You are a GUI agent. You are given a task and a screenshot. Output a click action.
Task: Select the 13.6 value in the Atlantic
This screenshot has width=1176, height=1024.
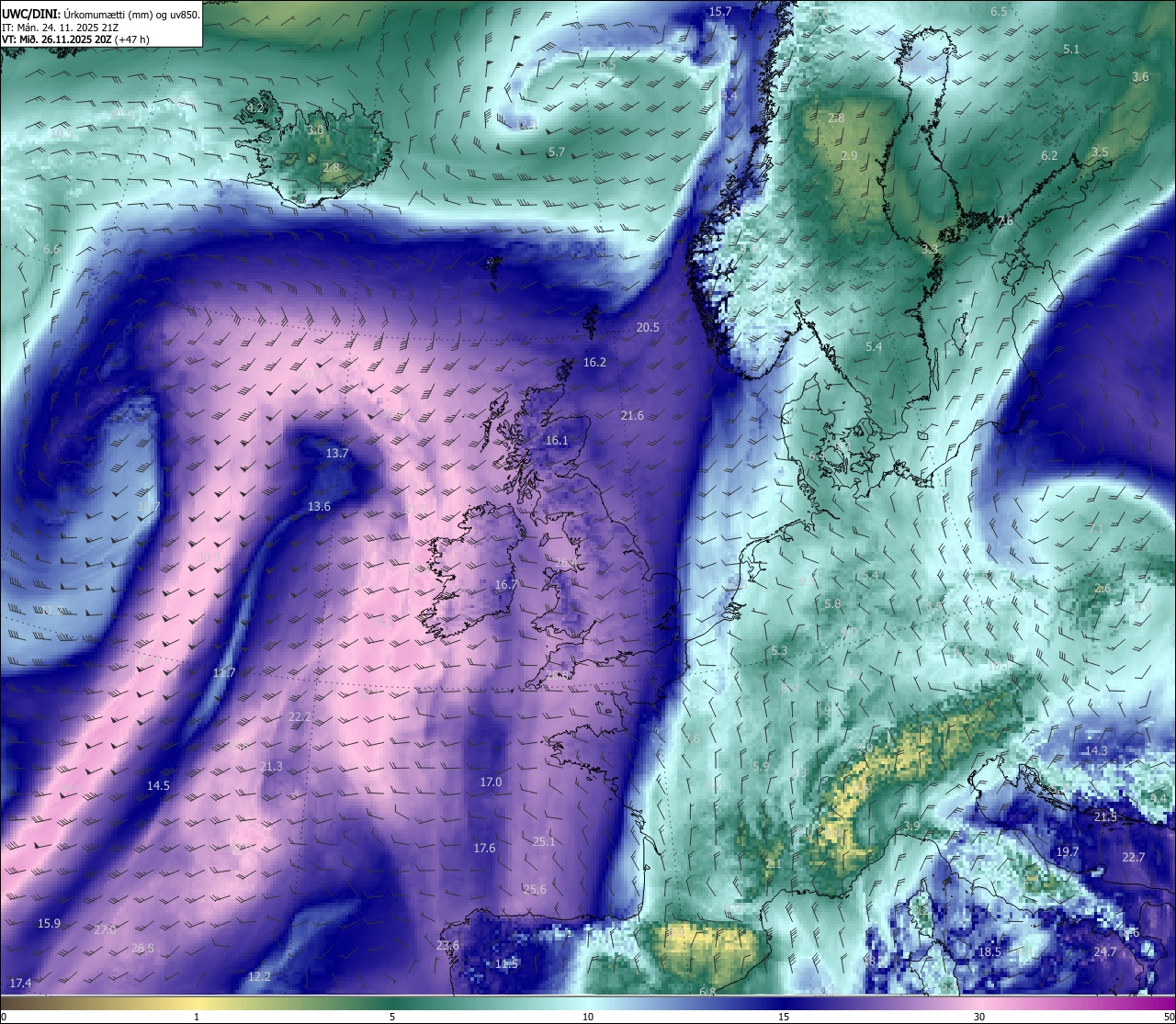point(319,507)
